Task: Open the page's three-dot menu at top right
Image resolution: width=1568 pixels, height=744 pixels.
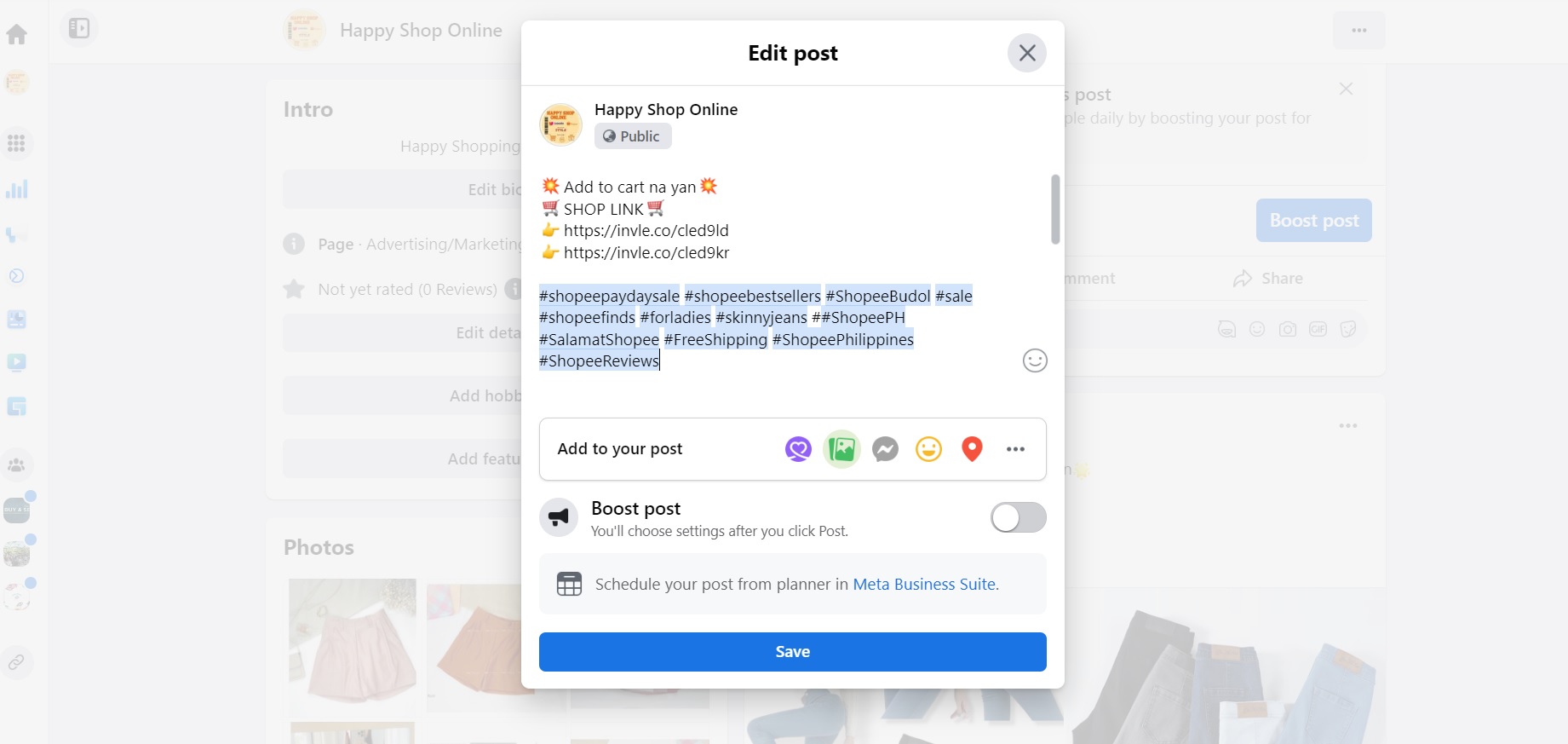Action: pos(1358,31)
